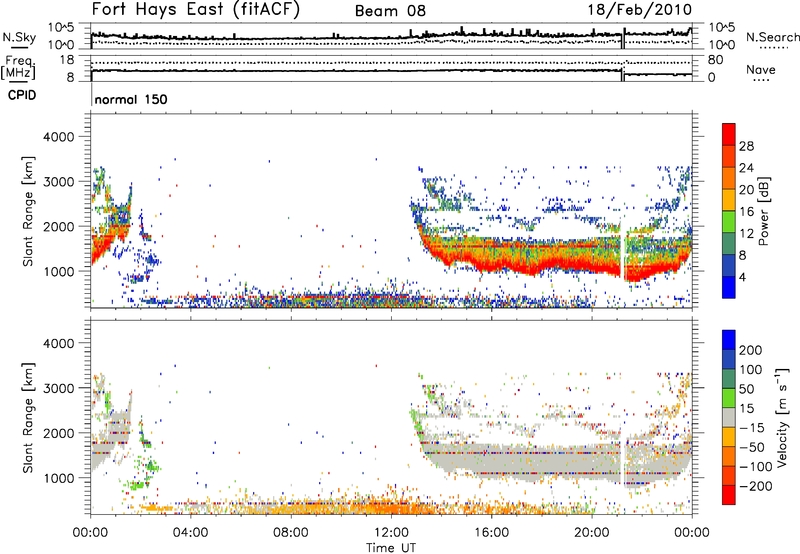Click the '4000' tick on Velocity panel

coord(58,343)
